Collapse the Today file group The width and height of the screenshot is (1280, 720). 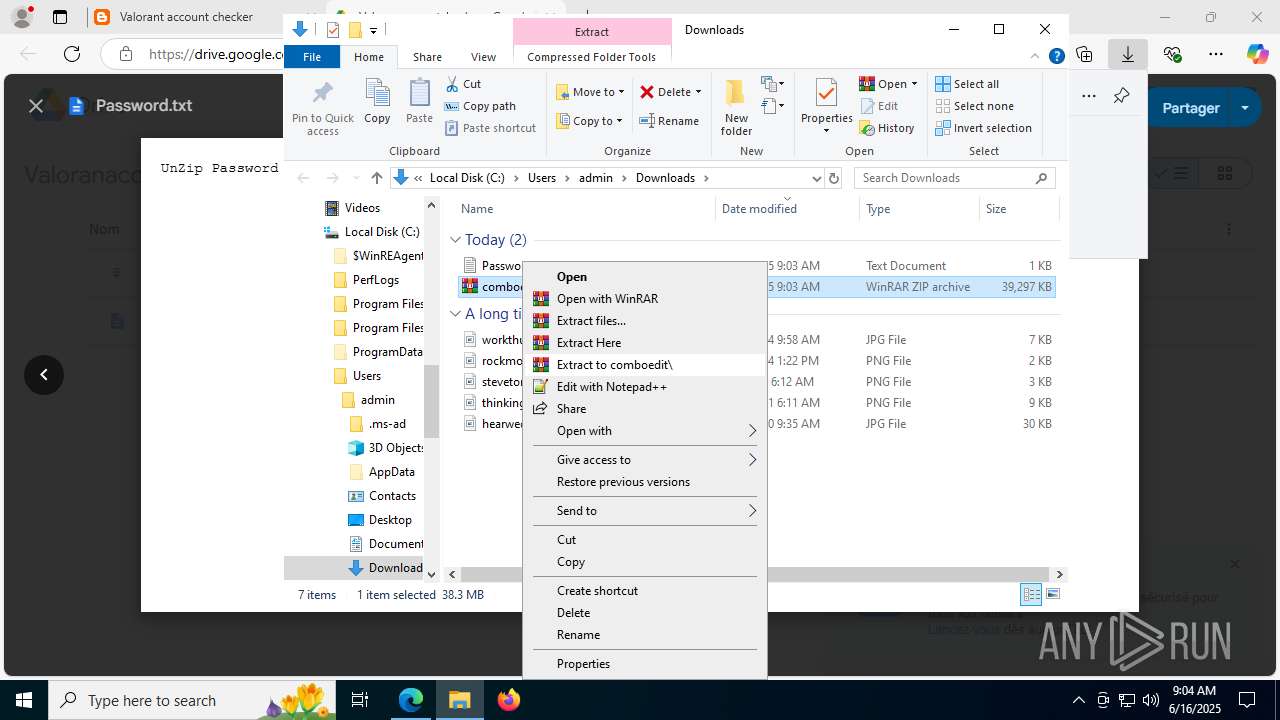coord(455,240)
